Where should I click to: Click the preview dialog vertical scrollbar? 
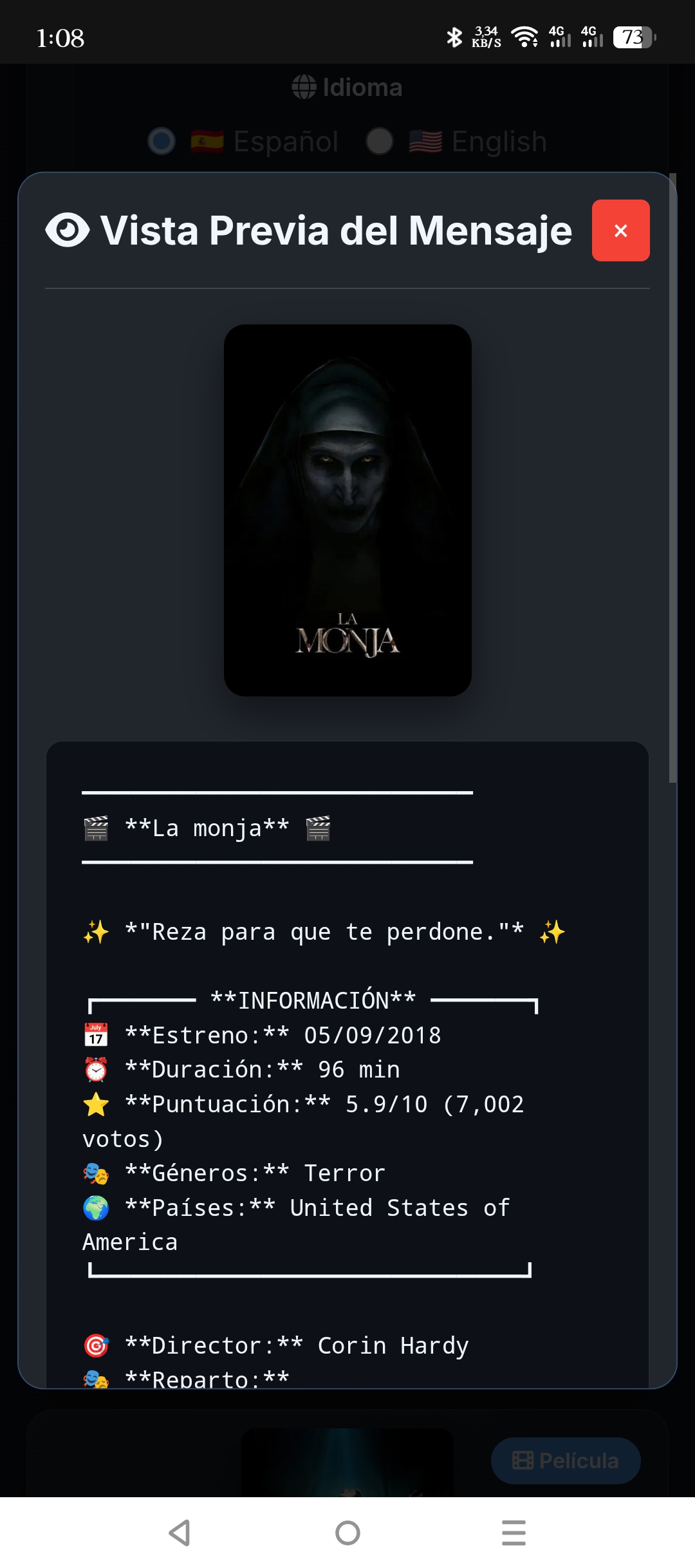pyautogui.click(x=672, y=478)
